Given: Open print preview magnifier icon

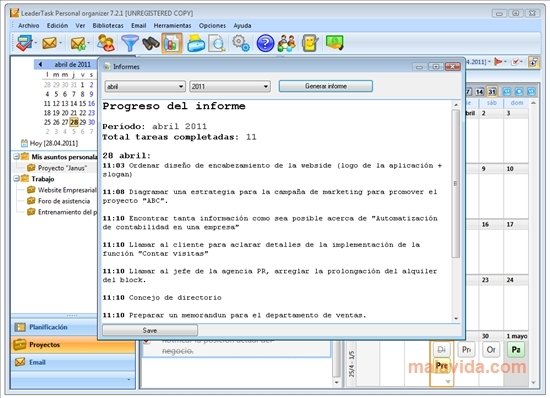Looking at the screenshot, I should [217, 44].
